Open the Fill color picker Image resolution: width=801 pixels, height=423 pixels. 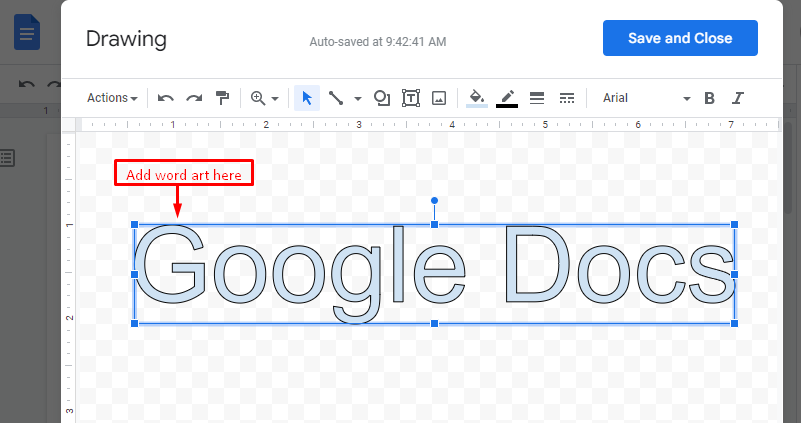pyautogui.click(x=477, y=98)
